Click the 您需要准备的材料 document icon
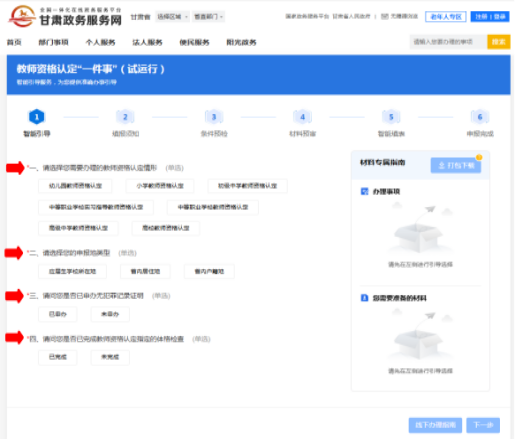Image resolution: width=516 pixels, height=439 pixels. pyautogui.click(x=365, y=298)
